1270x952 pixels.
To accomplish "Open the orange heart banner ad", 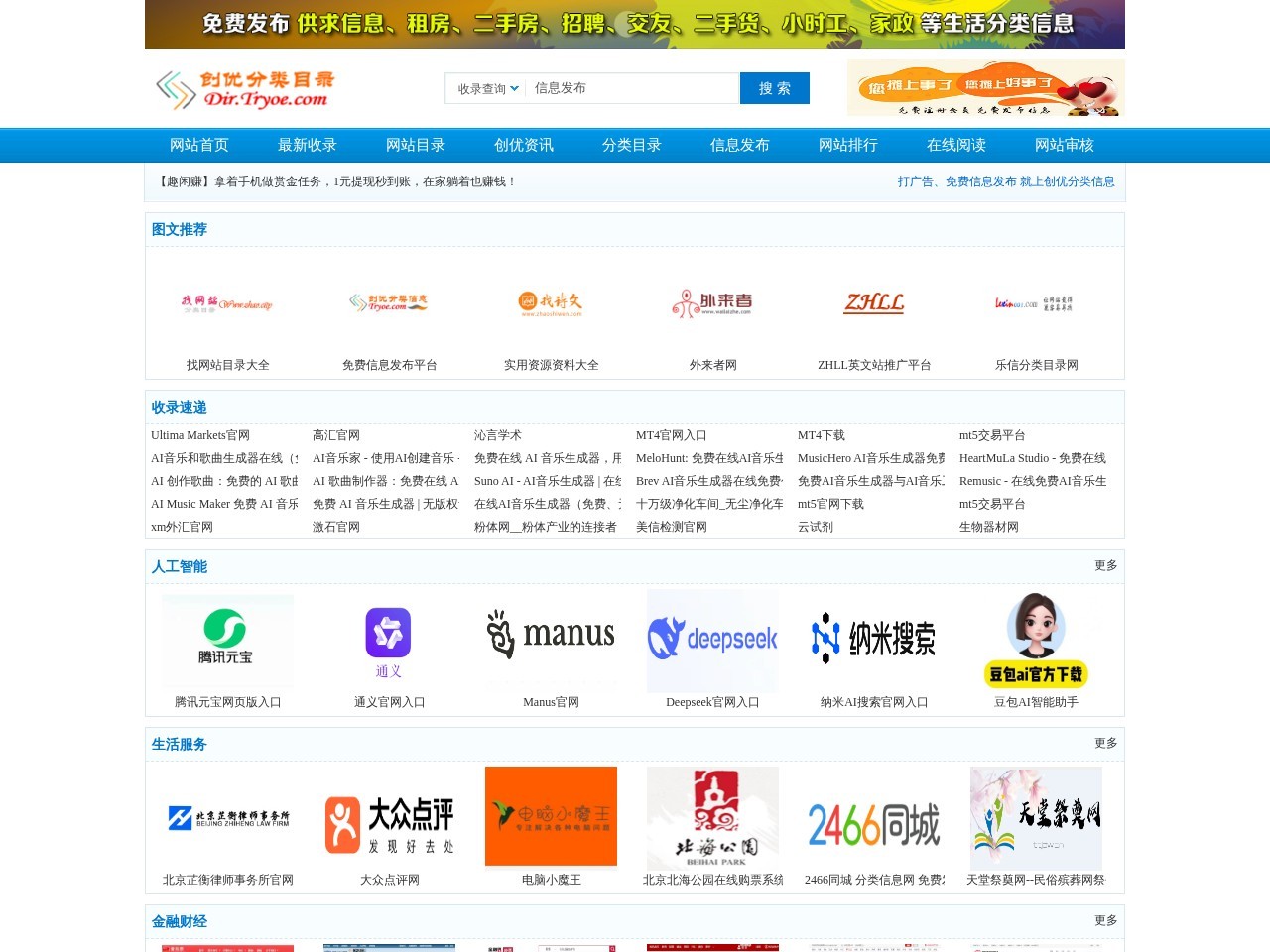I will click(986, 87).
